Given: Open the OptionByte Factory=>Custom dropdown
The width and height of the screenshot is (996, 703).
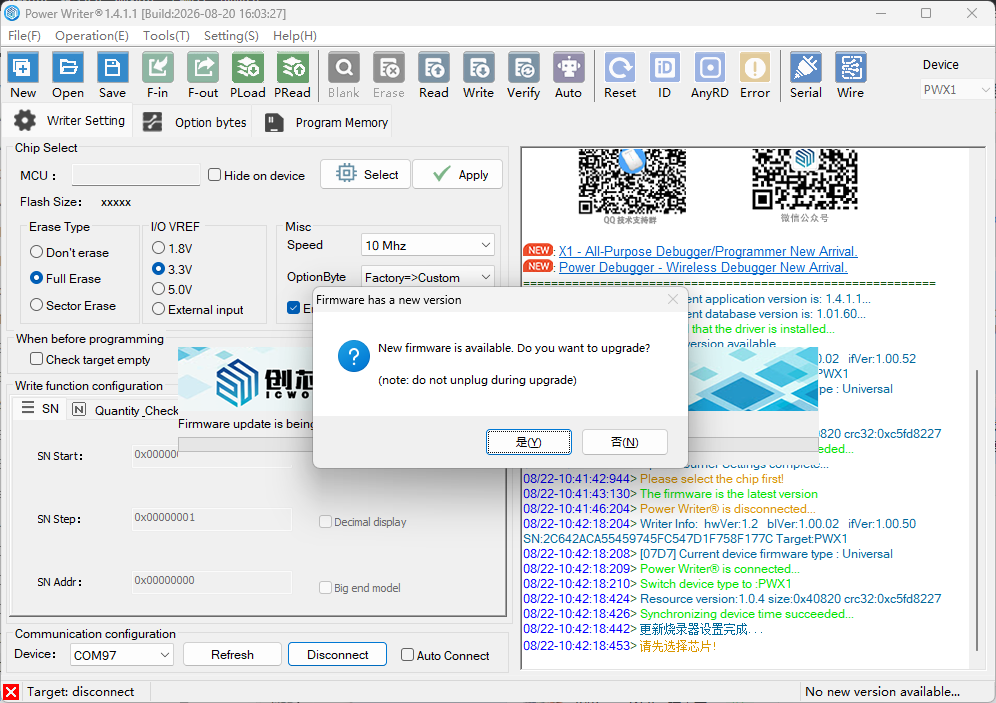Looking at the screenshot, I should click(427, 277).
